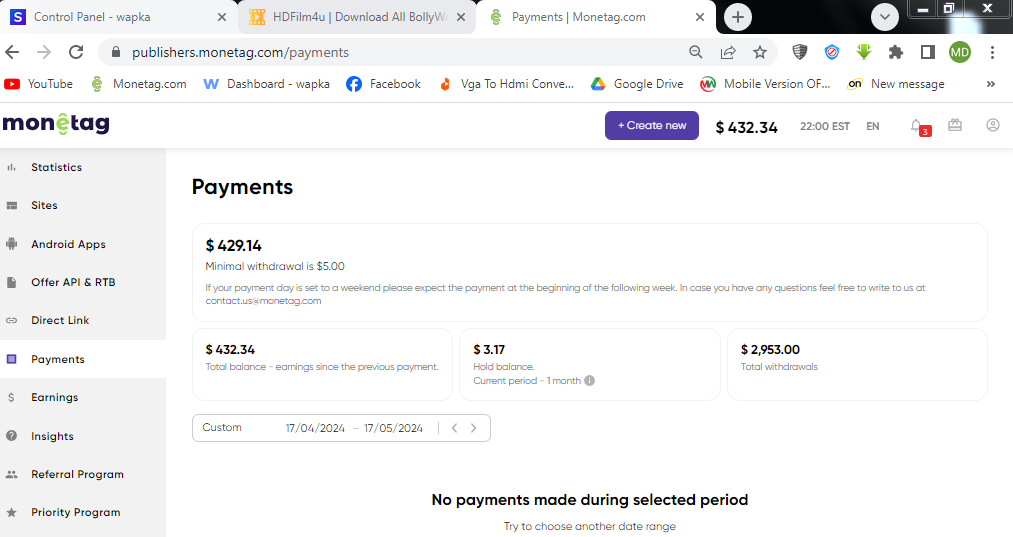
Task: Share this page using the share icon
Action: point(728,52)
